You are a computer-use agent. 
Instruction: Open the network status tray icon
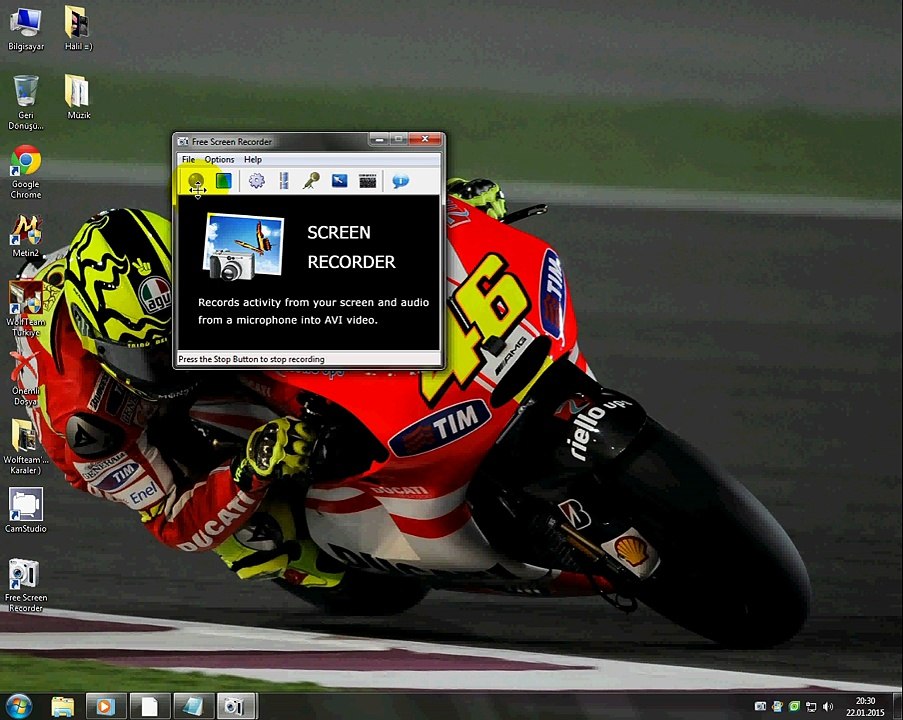click(811, 706)
